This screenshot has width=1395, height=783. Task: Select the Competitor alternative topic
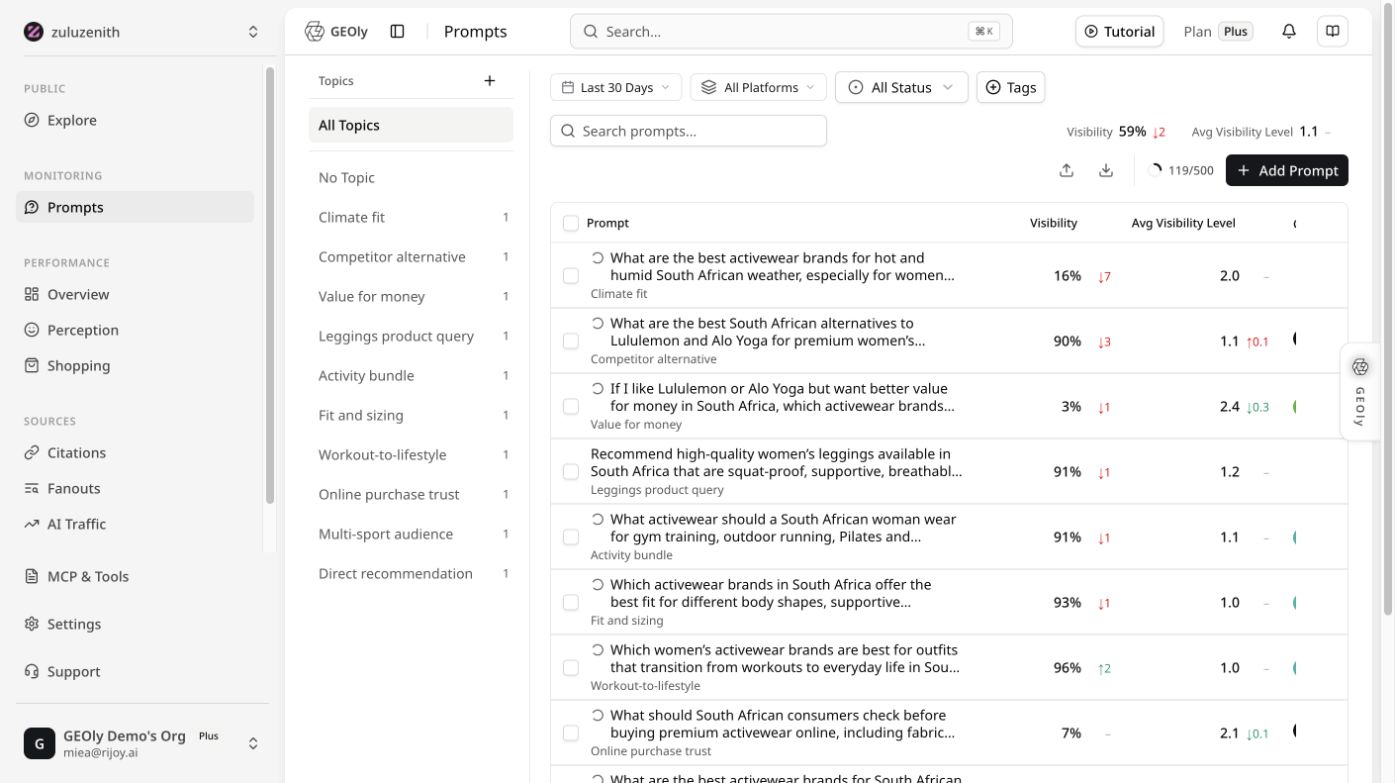[410, 257]
